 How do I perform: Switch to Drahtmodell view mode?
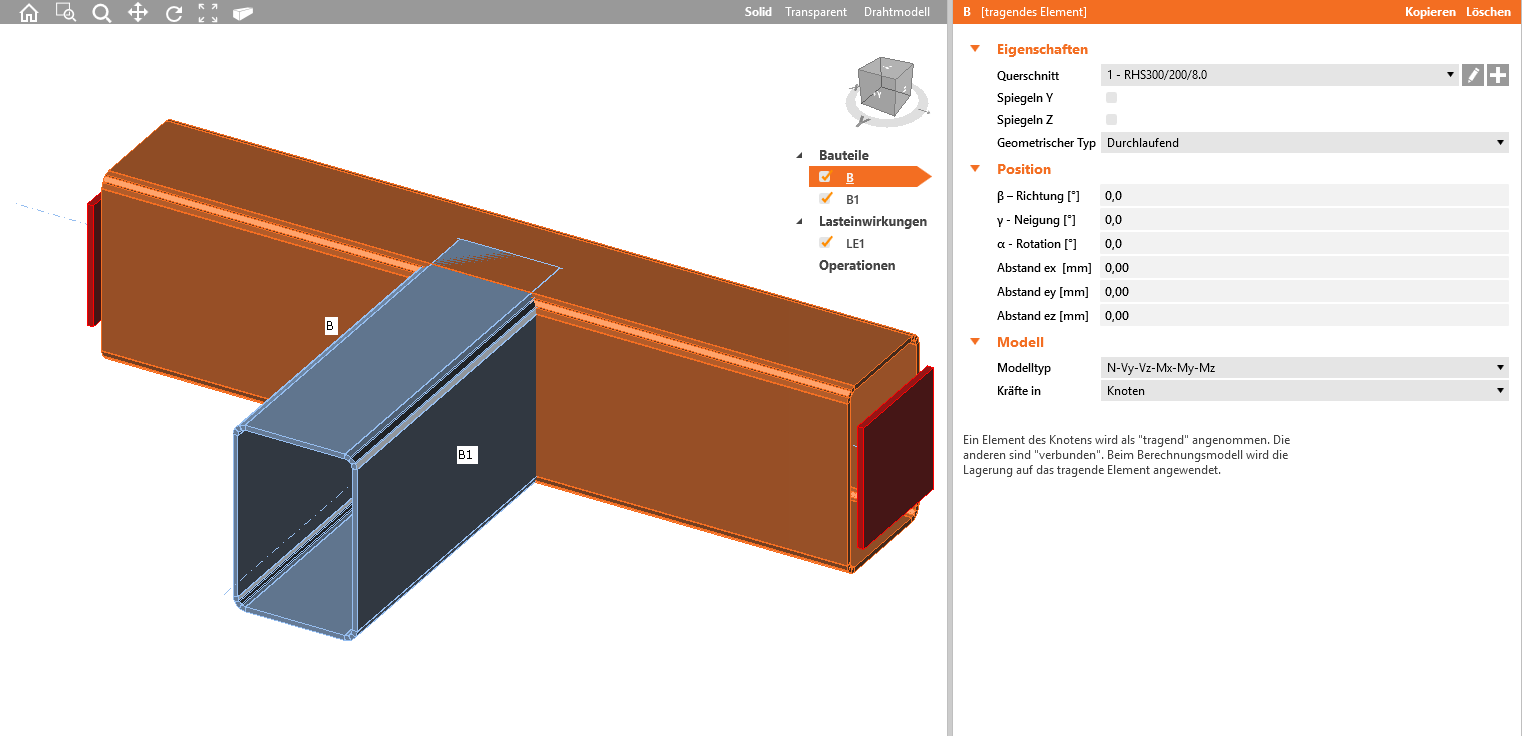[897, 12]
